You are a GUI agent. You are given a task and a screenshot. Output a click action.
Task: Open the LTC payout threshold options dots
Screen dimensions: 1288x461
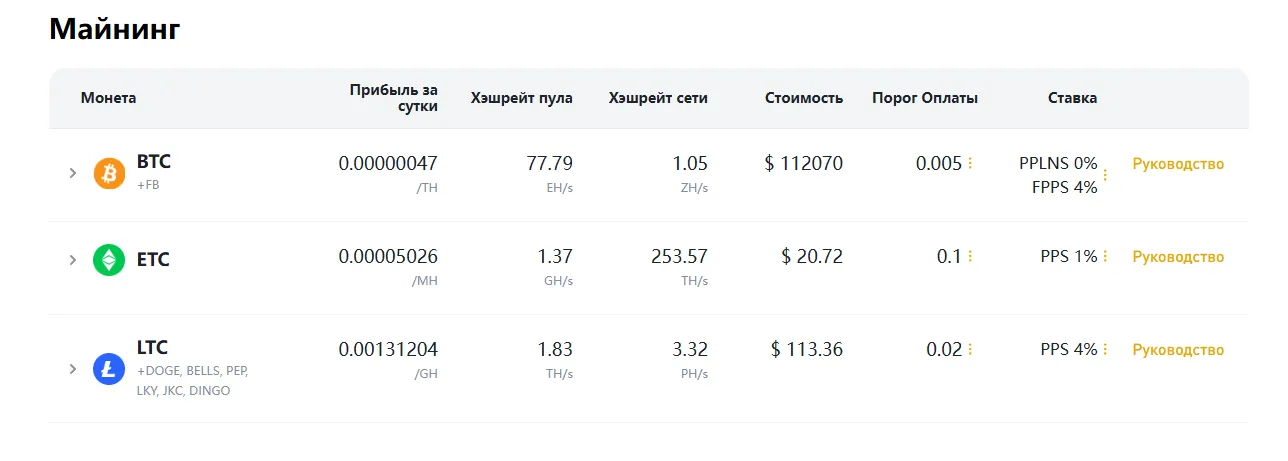970,350
